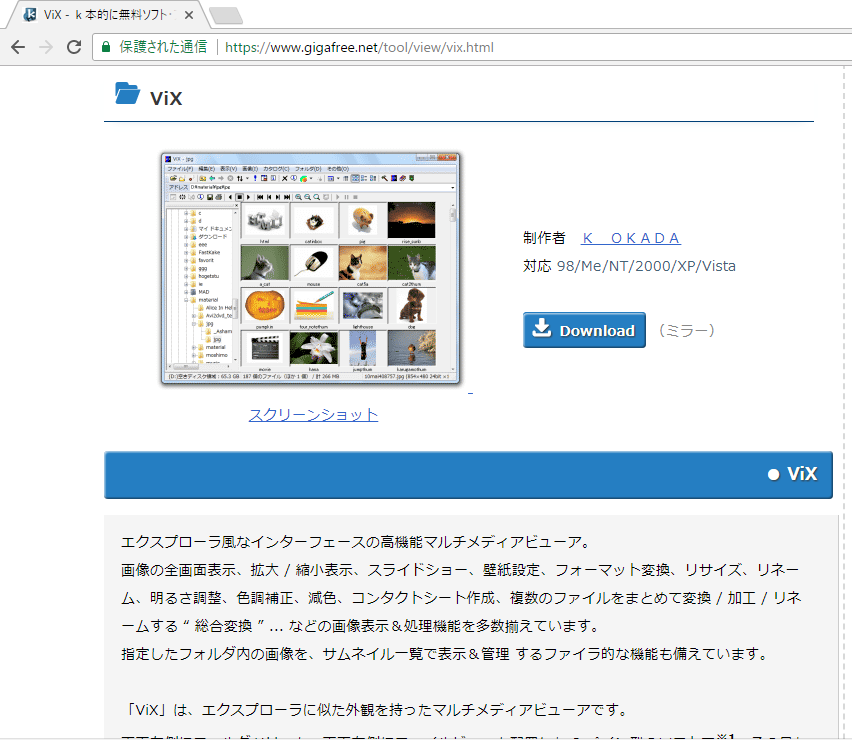Image resolution: width=852 pixels, height=740 pixels.
Task: Open the ViX screenshot thumbnail image
Action: tap(311, 269)
